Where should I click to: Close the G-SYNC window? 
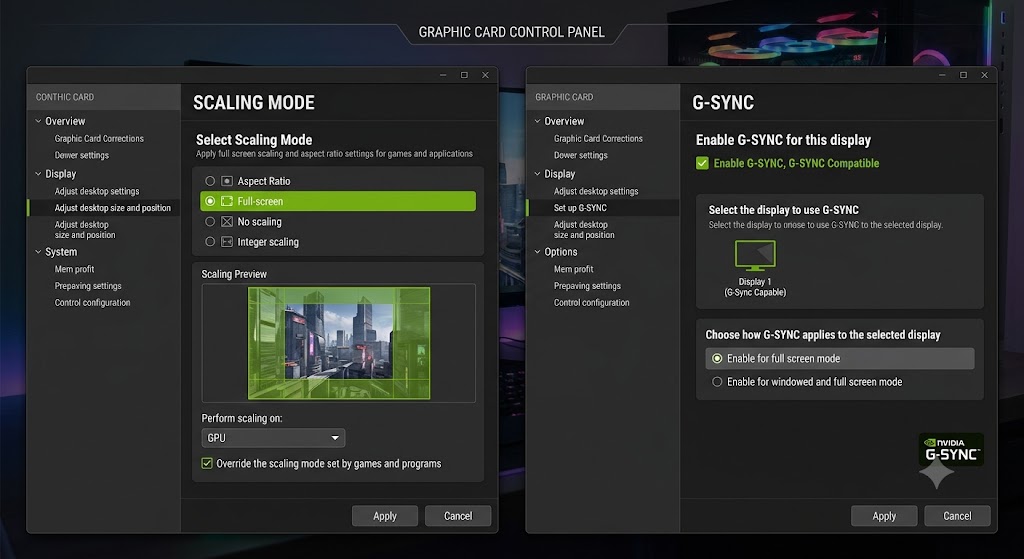tap(984, 75)
